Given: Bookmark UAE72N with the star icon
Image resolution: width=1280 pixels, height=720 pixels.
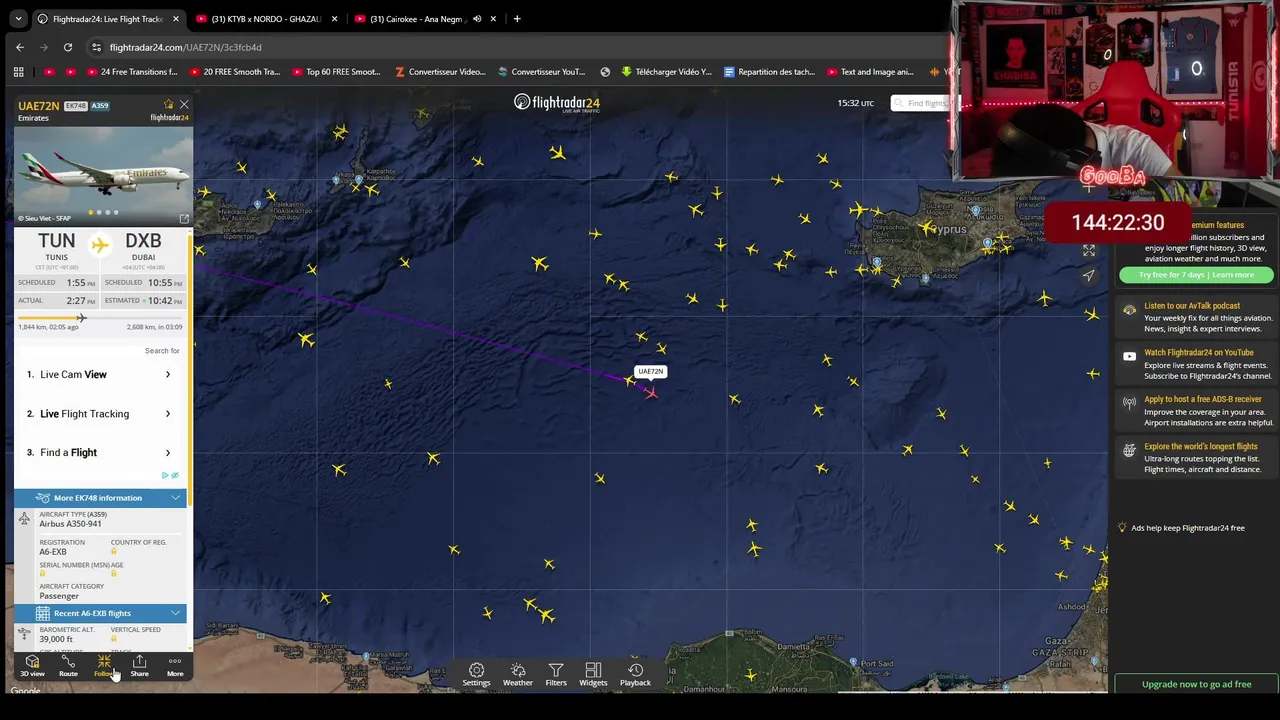Looking at the screenshot, I should (x=169, y=104).
